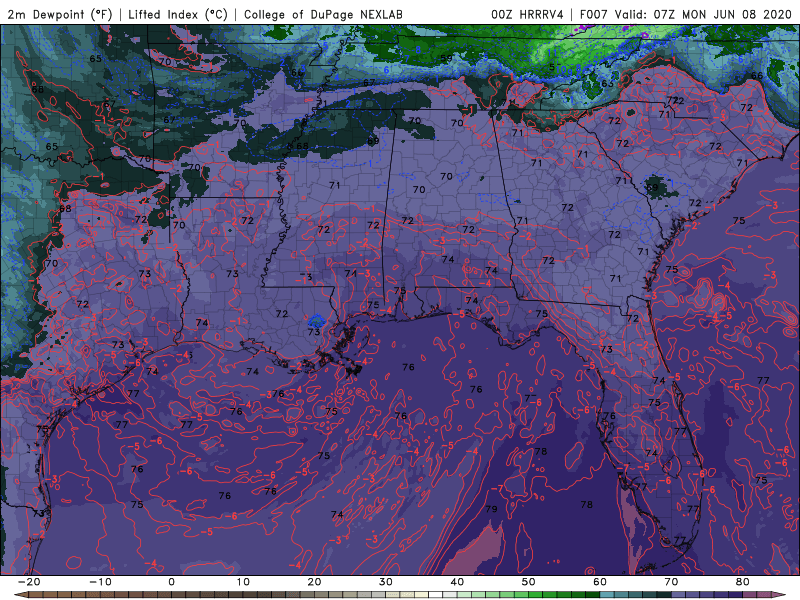Viewport: 800px width, 600px height.
Task: Click the "Lifted Index (°C)" title text
Action: pos(178,14)
